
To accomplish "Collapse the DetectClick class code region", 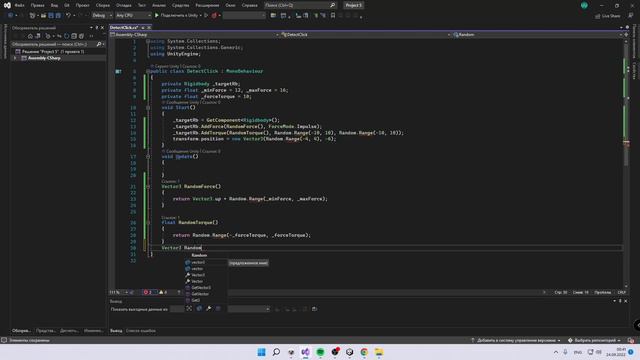I will point(148,71).
